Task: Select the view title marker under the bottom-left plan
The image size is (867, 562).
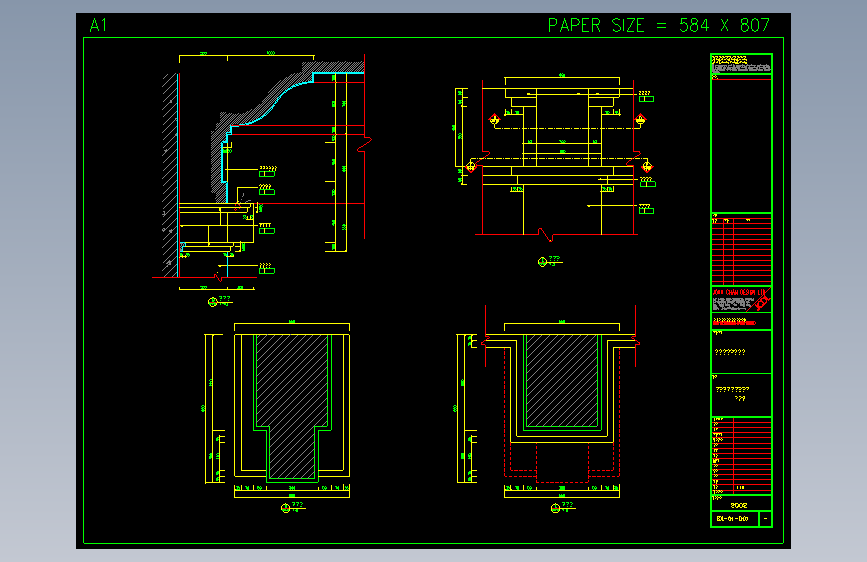Action: [293, 507]
